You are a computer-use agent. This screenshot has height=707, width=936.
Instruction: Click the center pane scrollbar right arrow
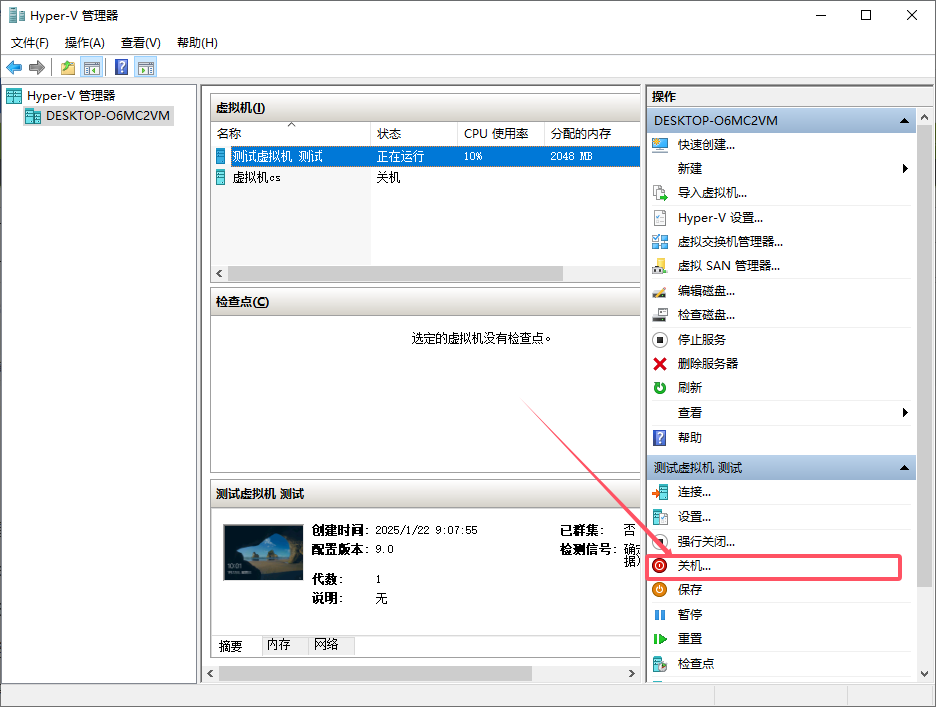pos(632,674)
